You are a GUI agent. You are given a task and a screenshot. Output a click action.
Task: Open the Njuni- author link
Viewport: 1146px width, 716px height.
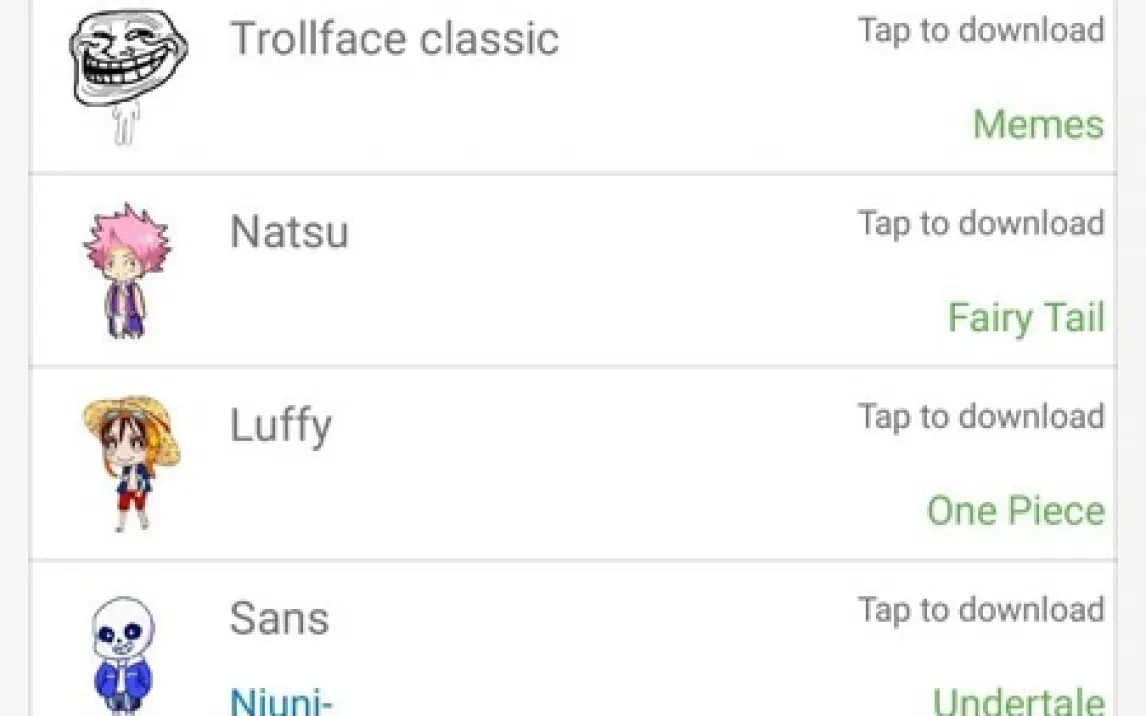point(280,702)
